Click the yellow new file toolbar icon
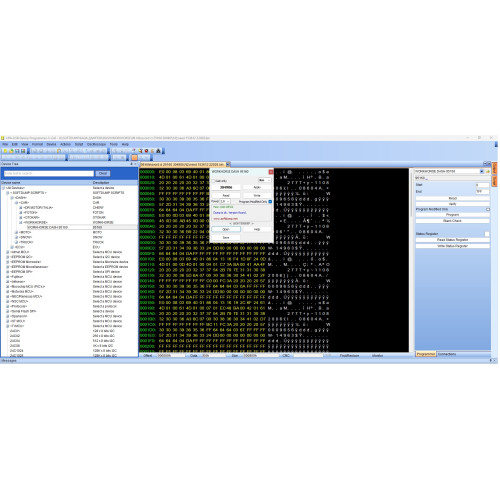Image resolution: width=500 pixels, height=500 pixels. [5, 151]
